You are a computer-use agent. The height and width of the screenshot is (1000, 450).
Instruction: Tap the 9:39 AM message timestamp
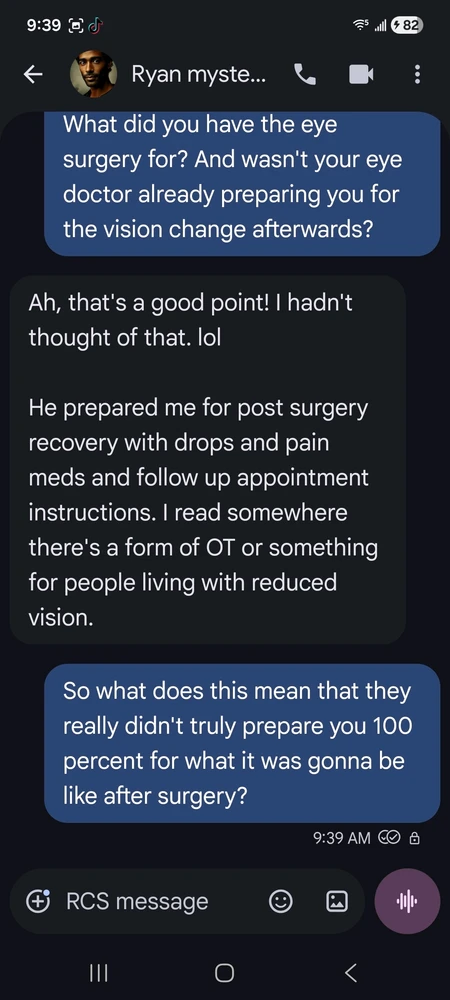342,838
